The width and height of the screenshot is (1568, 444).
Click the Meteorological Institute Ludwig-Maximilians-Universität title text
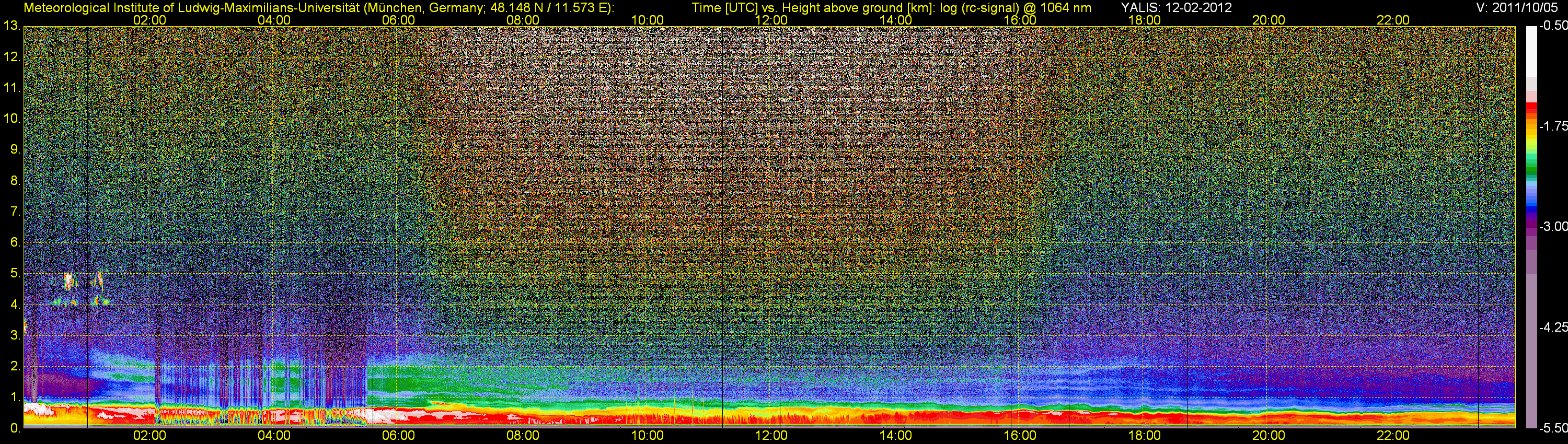(318, 8)
